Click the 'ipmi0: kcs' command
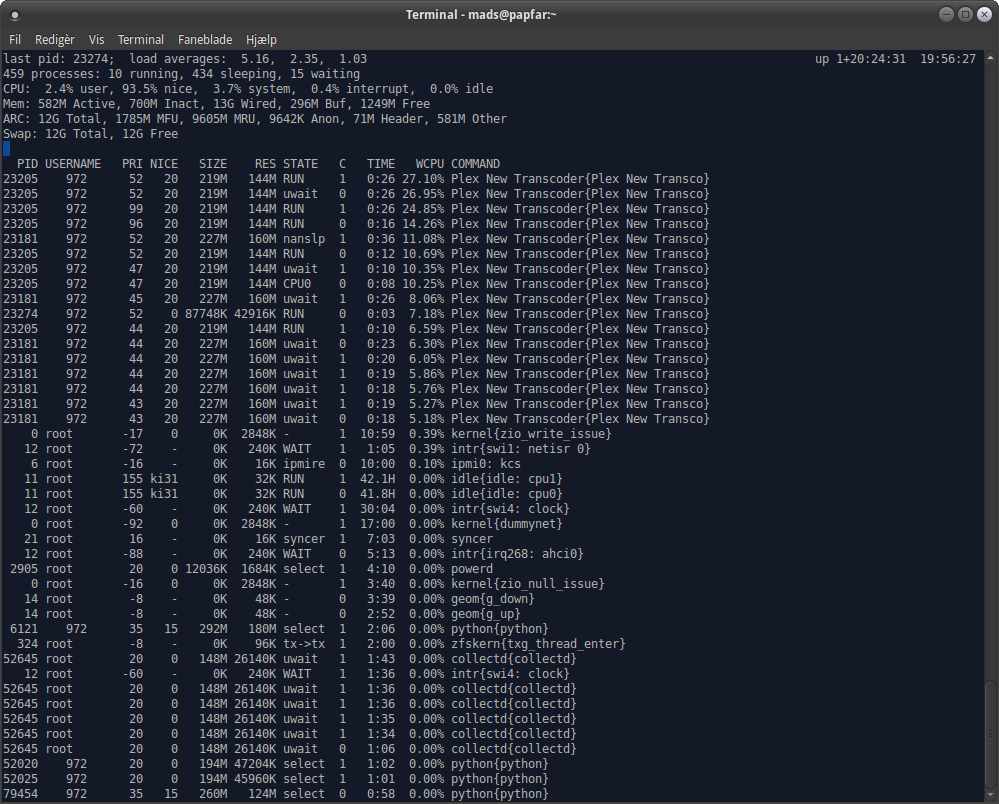This screenshot has height=804, width=999. [486, 464]
